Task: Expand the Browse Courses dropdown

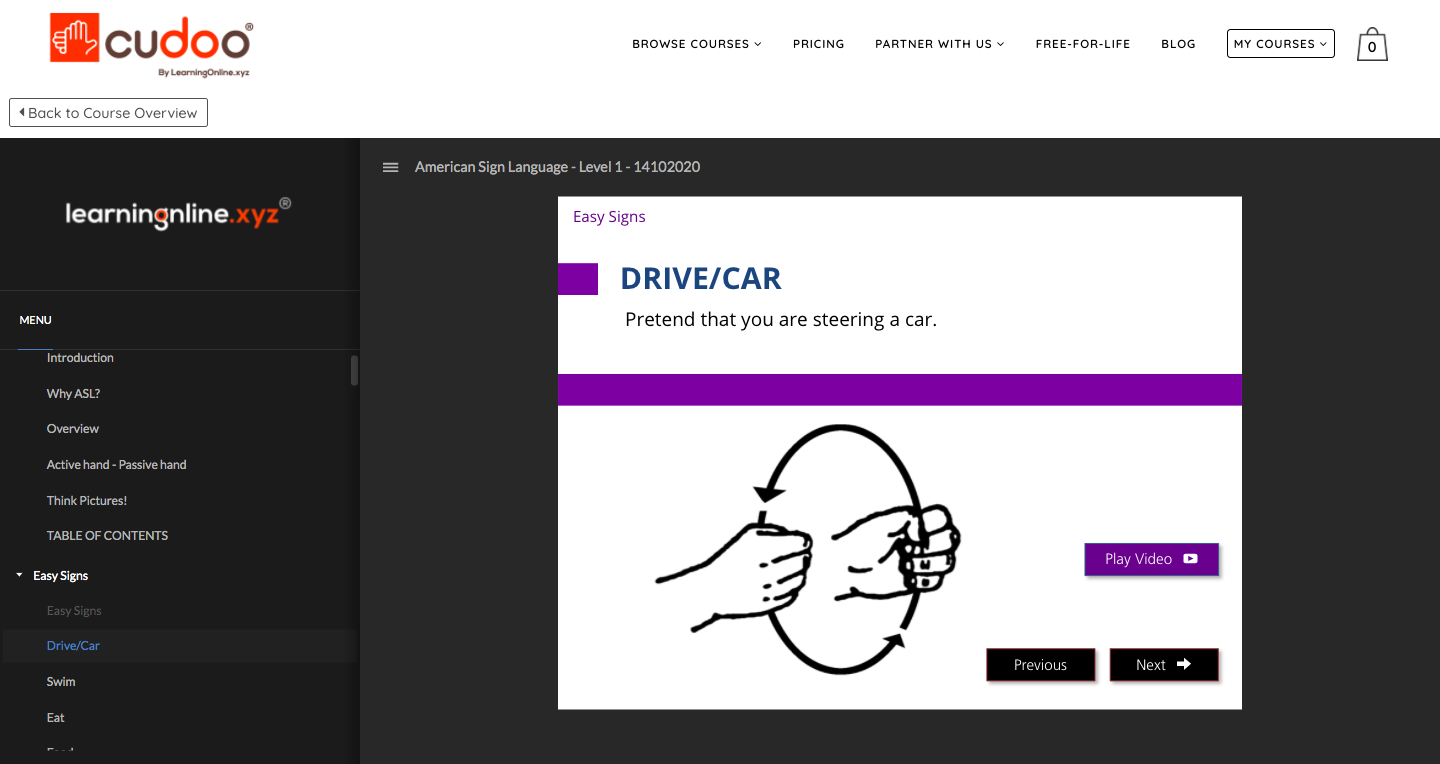Action: [x=696, y=44]
